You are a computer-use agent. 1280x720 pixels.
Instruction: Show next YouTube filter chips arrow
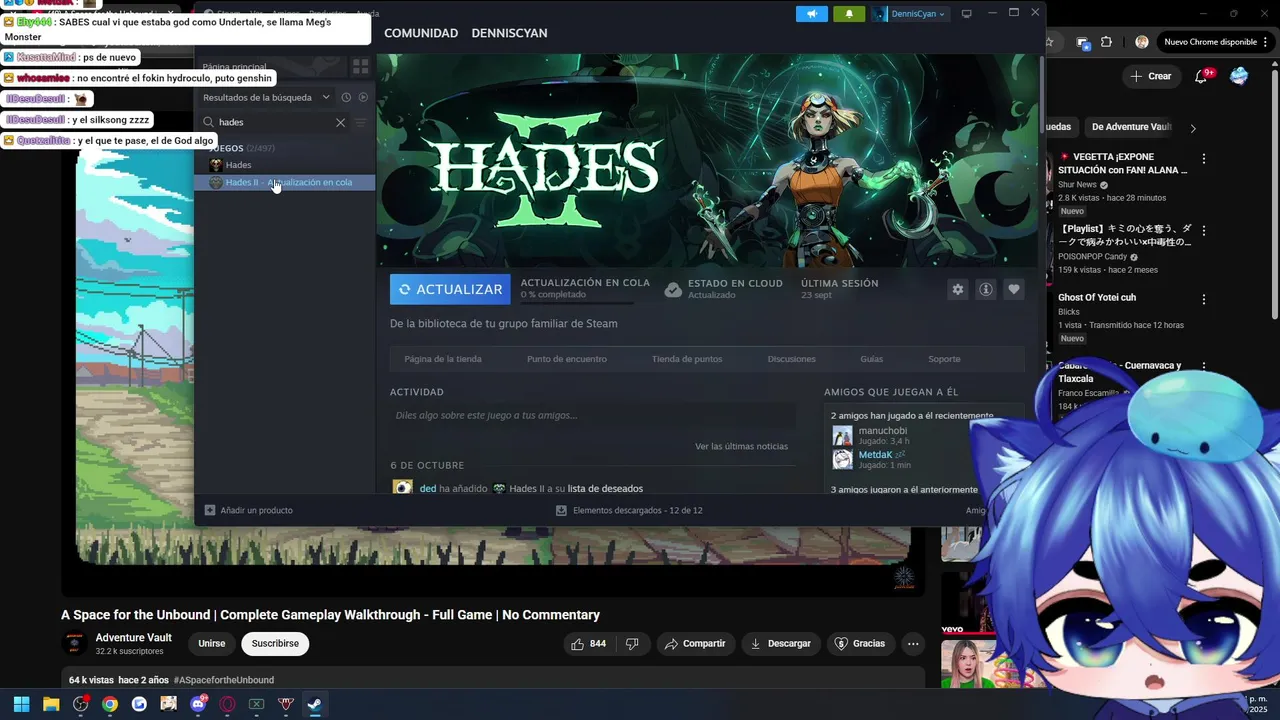pyautogui.click(x=1192, y=128)
